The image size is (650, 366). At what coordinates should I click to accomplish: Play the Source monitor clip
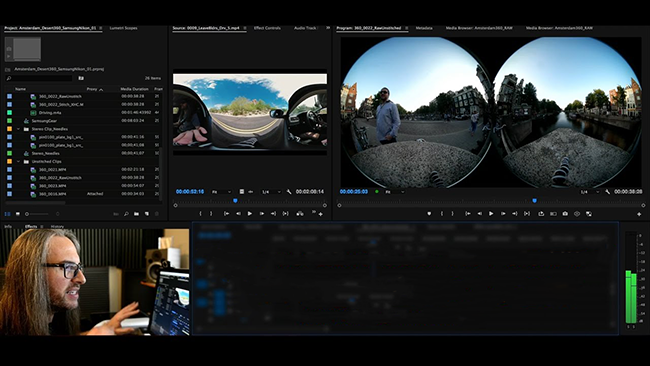point(250,213)
